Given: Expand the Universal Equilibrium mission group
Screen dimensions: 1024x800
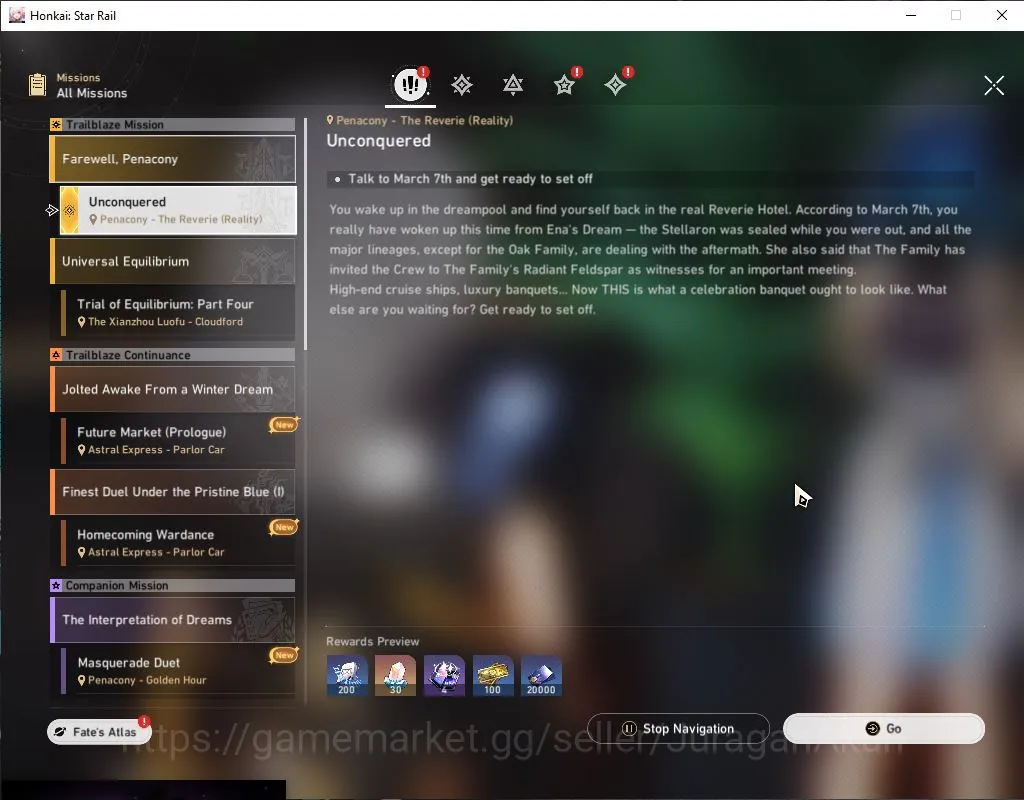Looking at the screenshot, I should [x=173, y=261].
